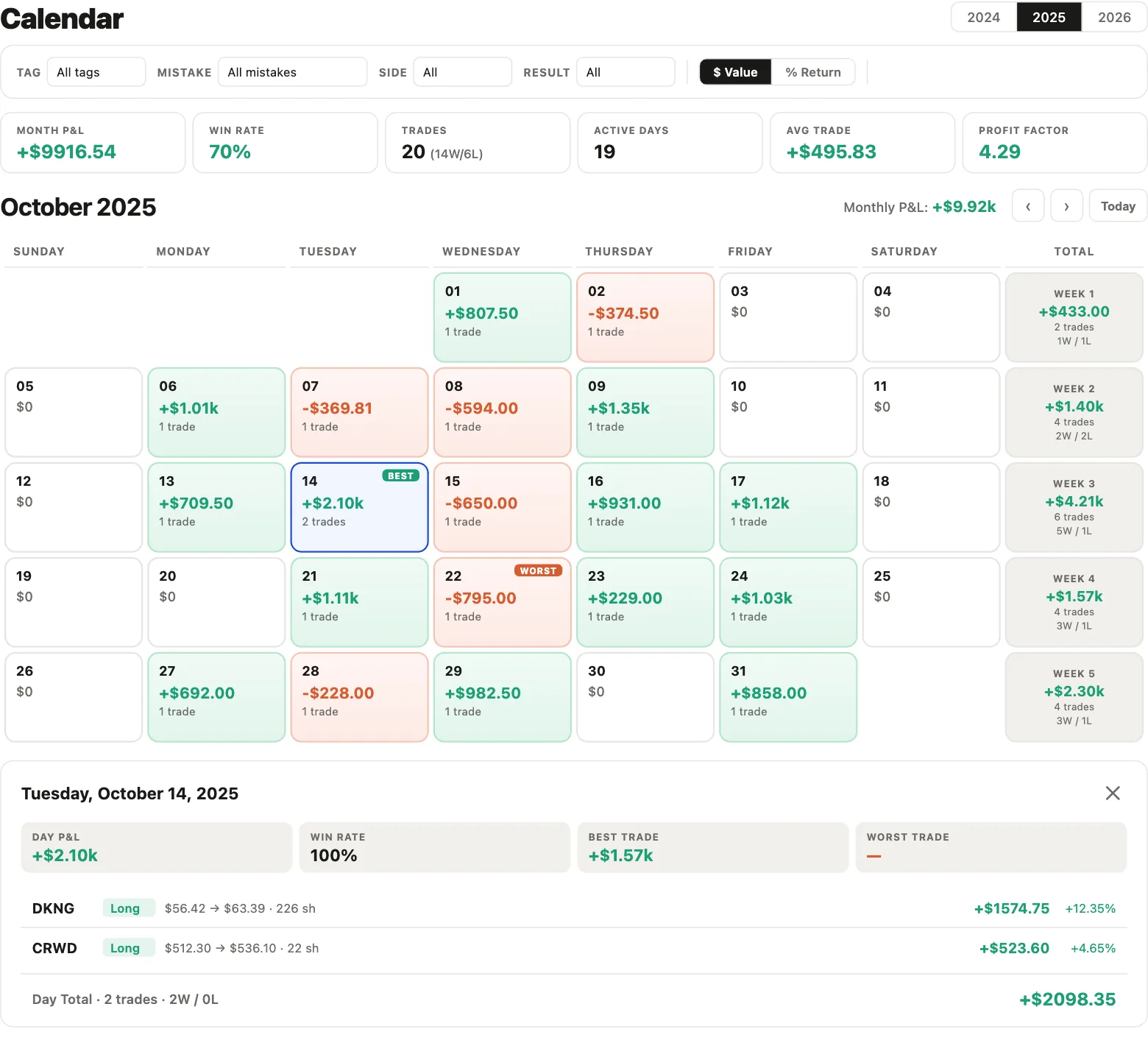Select the October 31 day with +$858.00
1148x1043 pixels.
click(x=788, y=697)
